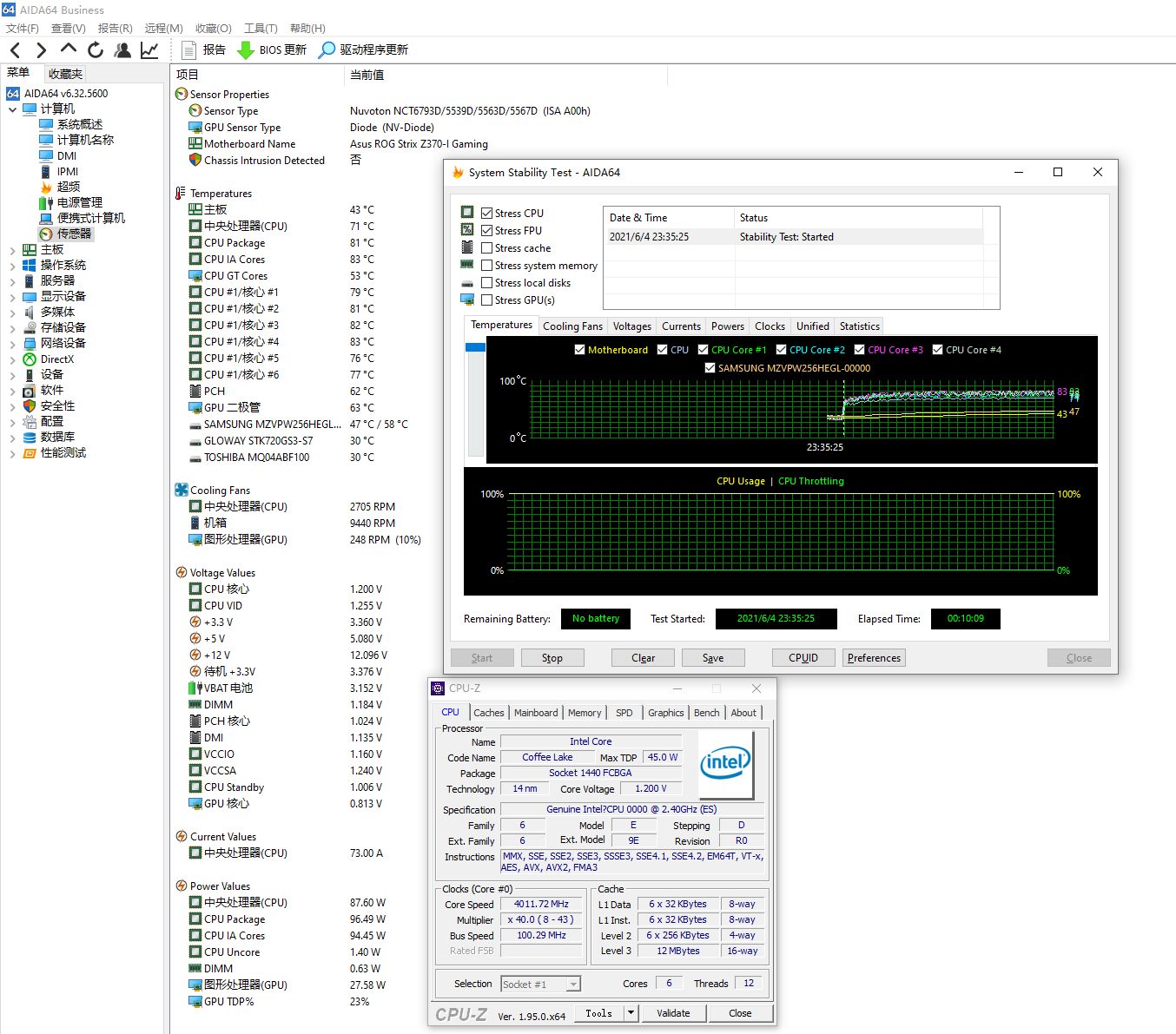Click the Save button in stability test

(713, 658)
